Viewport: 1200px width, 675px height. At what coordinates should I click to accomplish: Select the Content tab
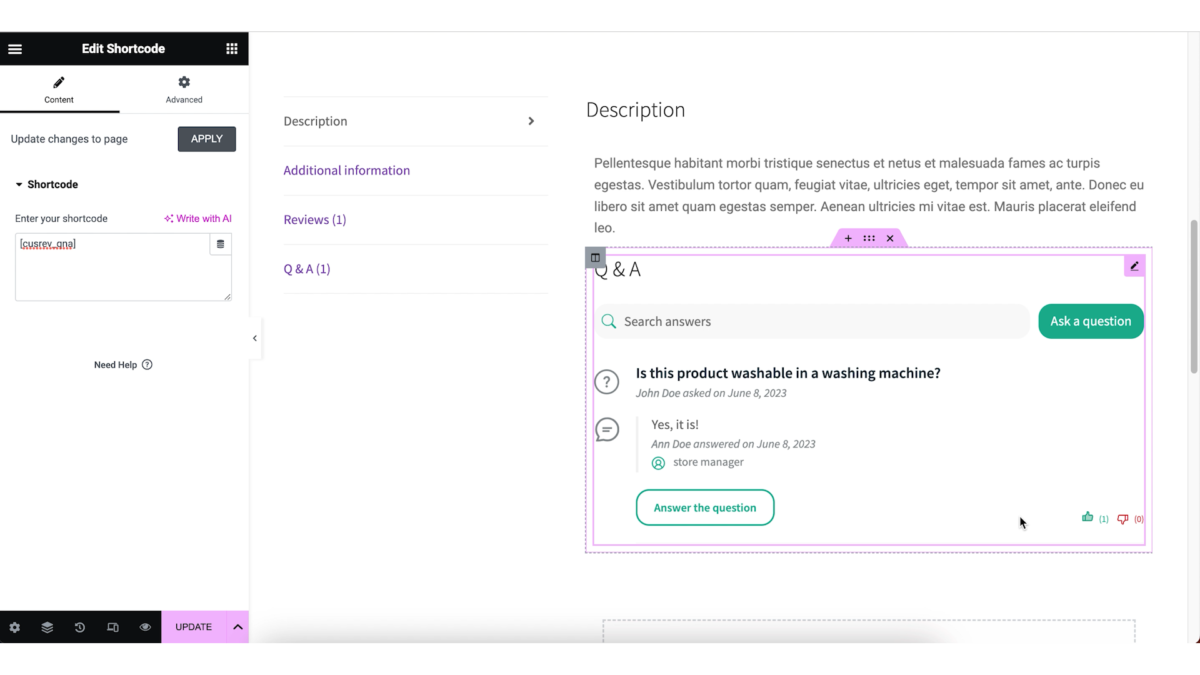click(x=59, y=88)
